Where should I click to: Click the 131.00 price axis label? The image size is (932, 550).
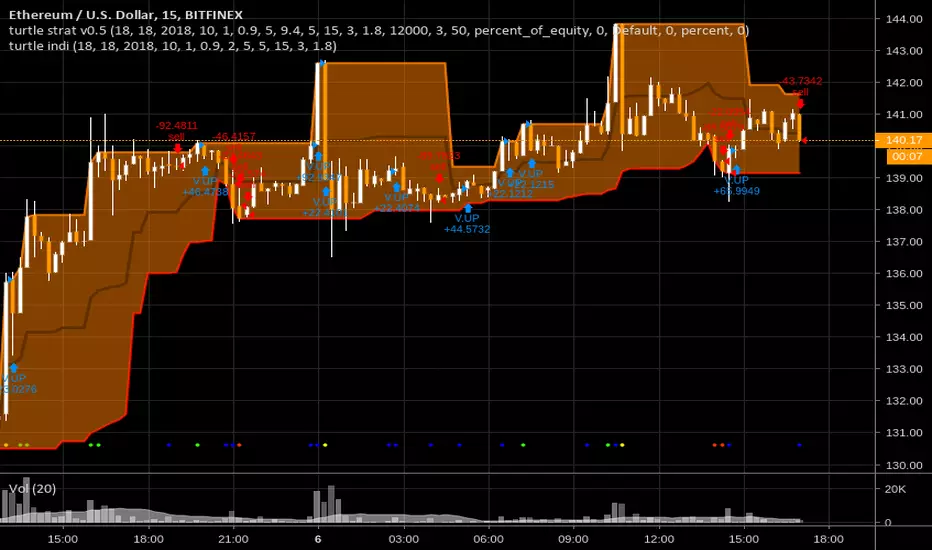click(904, 433)
